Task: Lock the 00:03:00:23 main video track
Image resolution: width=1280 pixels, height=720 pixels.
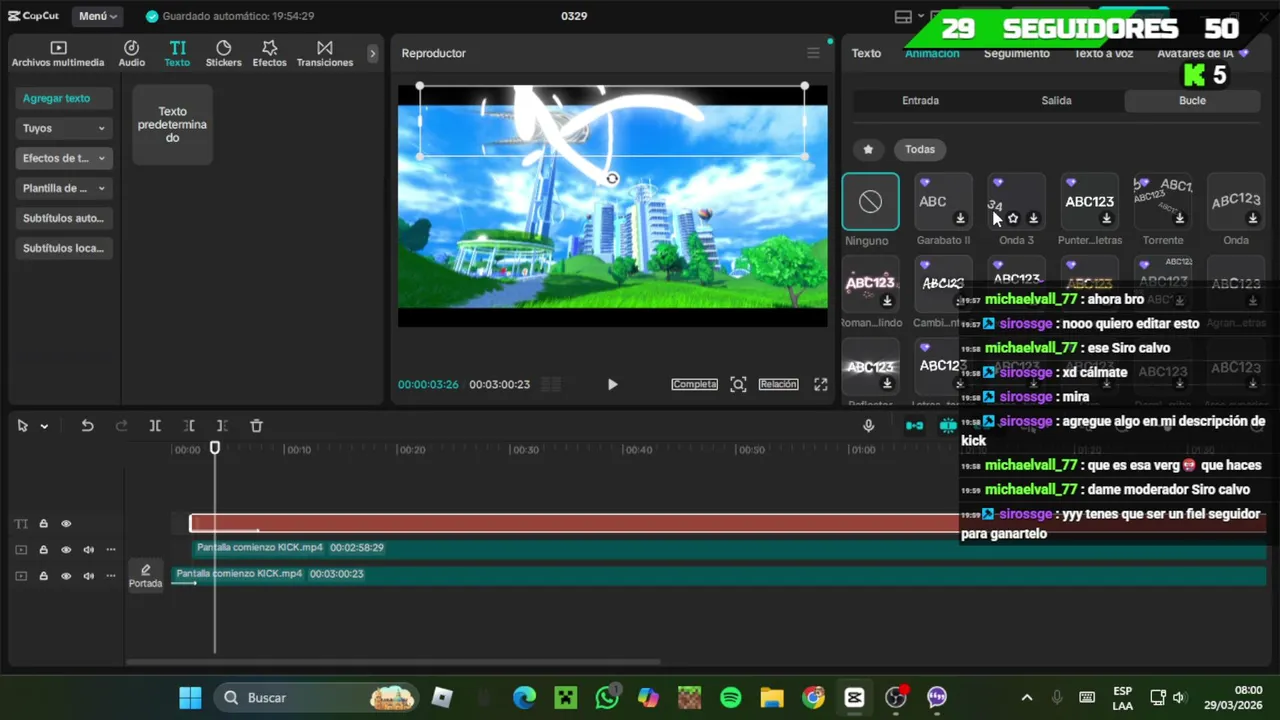Action: pos(44,576)
